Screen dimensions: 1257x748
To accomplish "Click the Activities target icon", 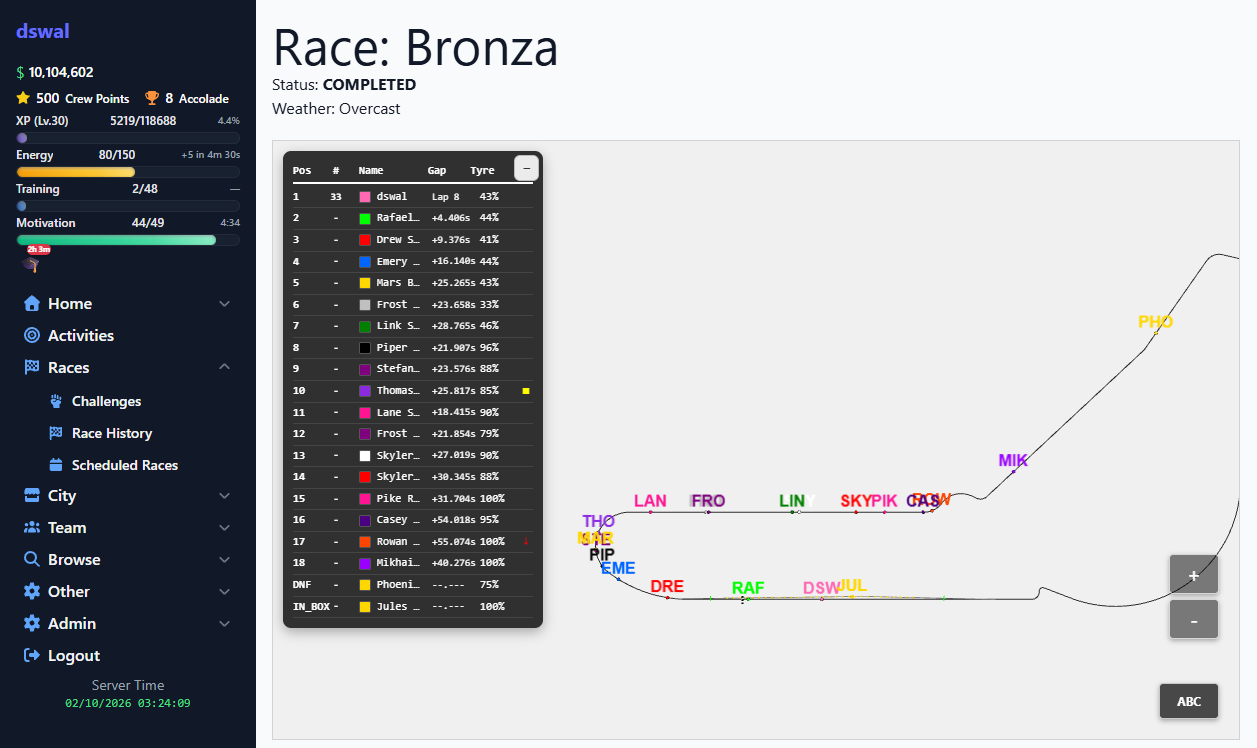I will coord(32,336).
